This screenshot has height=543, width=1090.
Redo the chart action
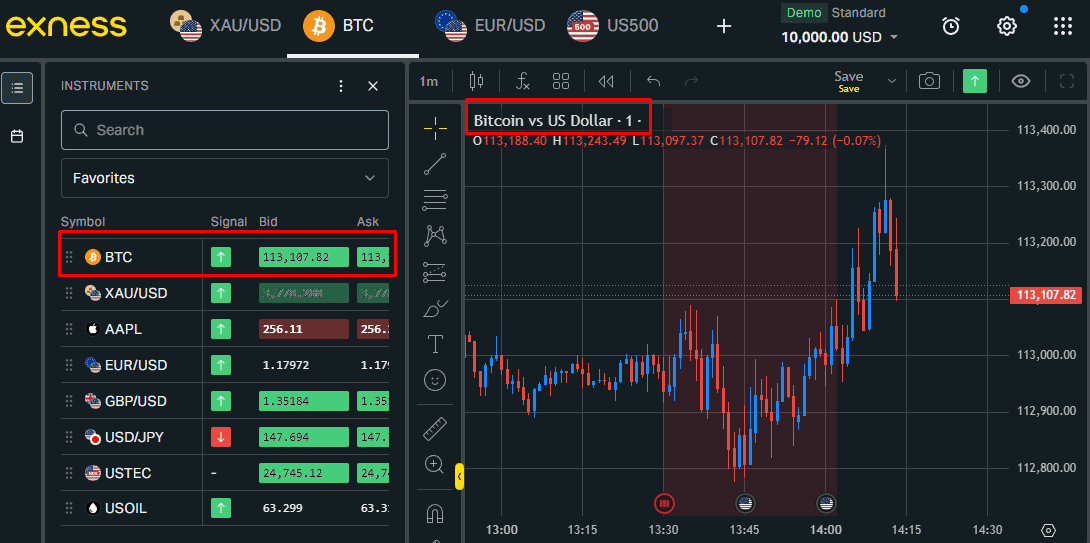691,81
